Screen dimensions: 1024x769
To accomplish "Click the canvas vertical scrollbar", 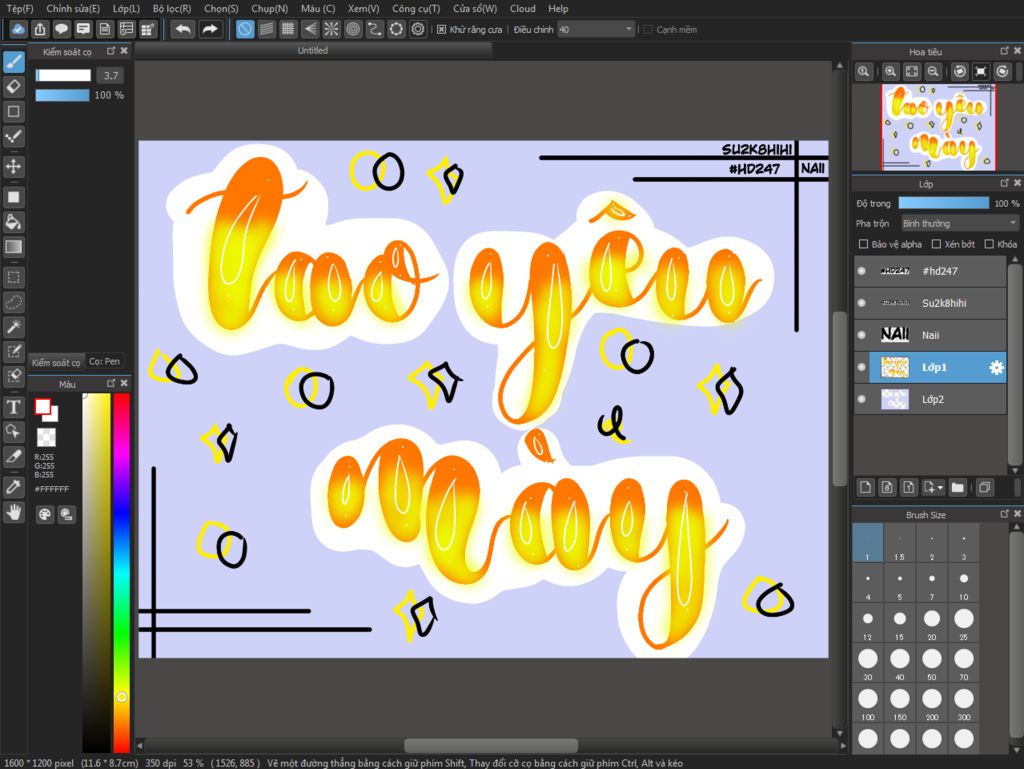I will [839, 398].
